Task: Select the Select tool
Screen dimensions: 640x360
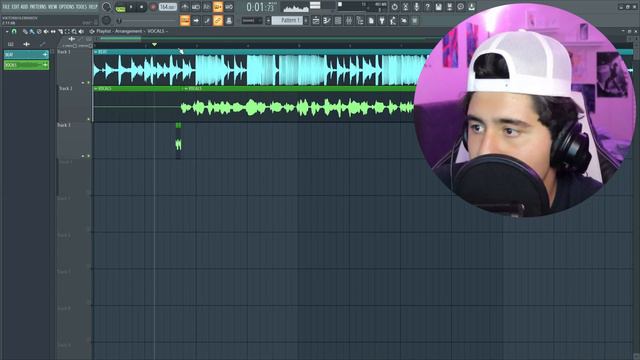Action: pos(67,31)
